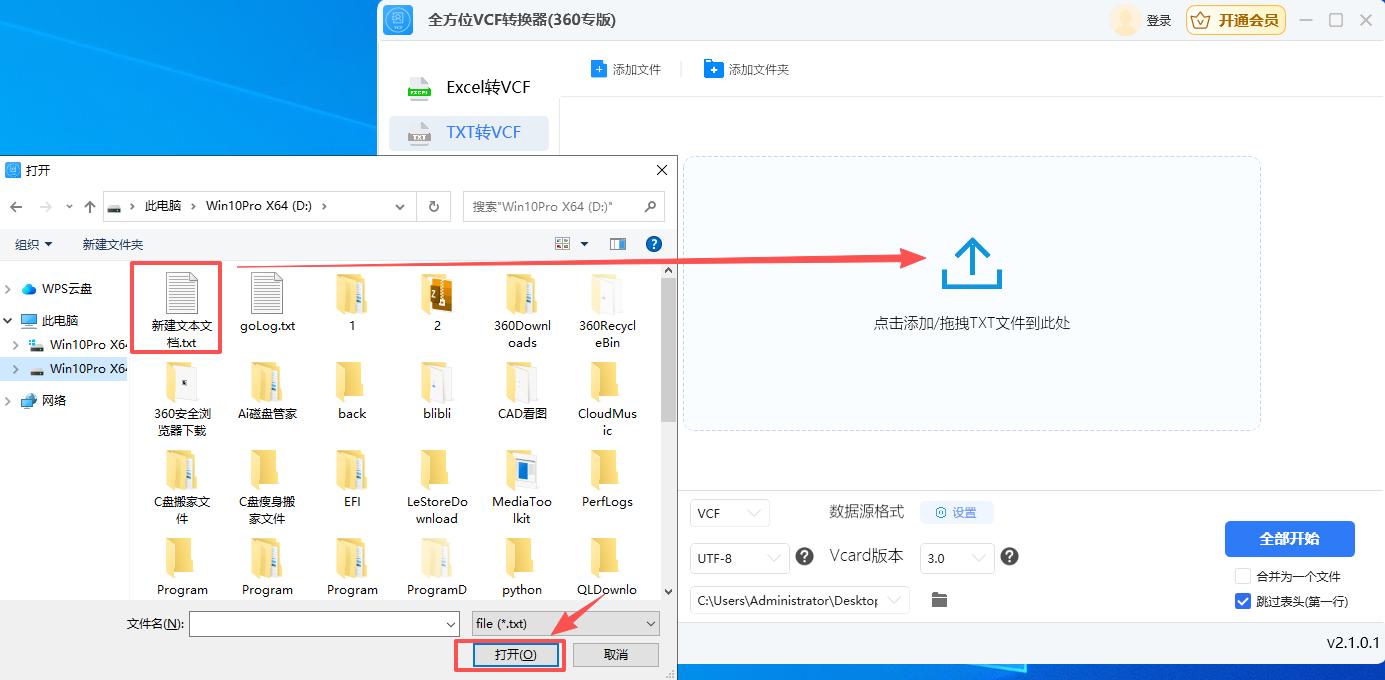Click the upload arrow in the drop zone
Image resolution: width=1385 pixels, height=680 pixels.
pyautogui.click(x=971, y=262)
